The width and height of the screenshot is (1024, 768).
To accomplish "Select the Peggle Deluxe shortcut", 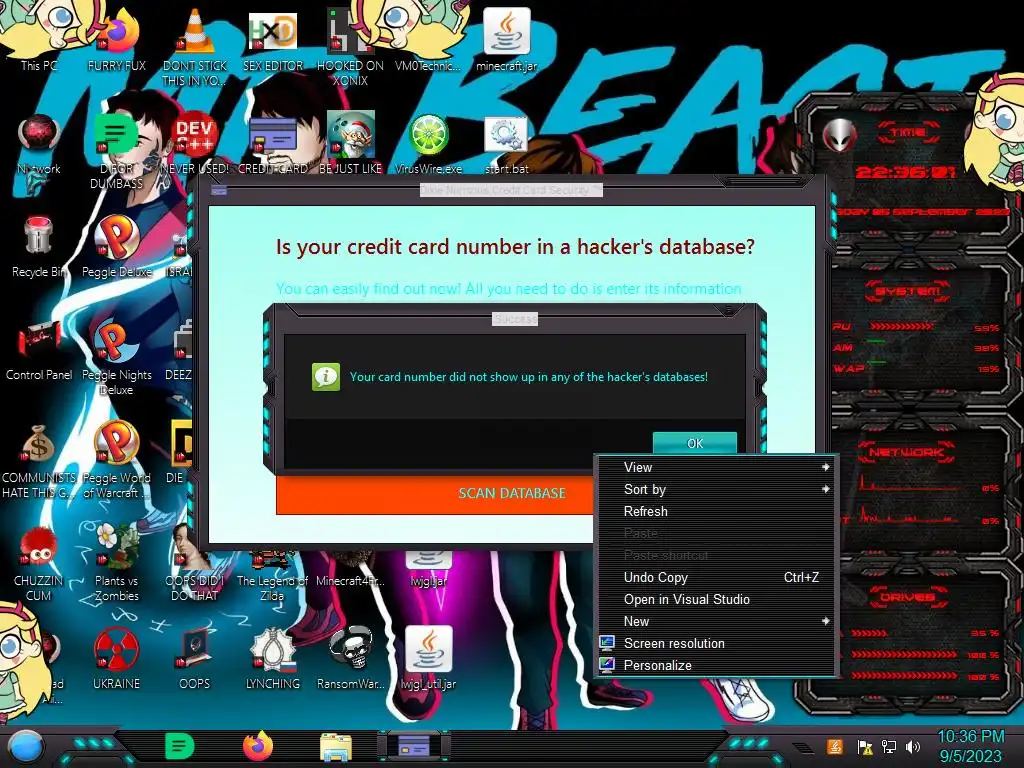I will point(117,247).
